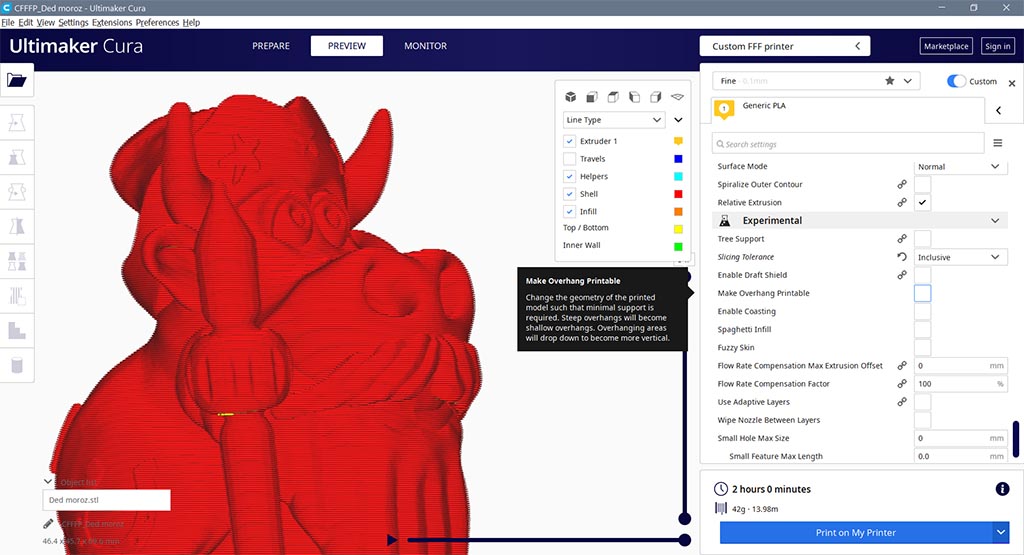The width and height of the screenshot is (1024, 555).
Task: Toggle the Custom settings switch
Action: point(956,81)
